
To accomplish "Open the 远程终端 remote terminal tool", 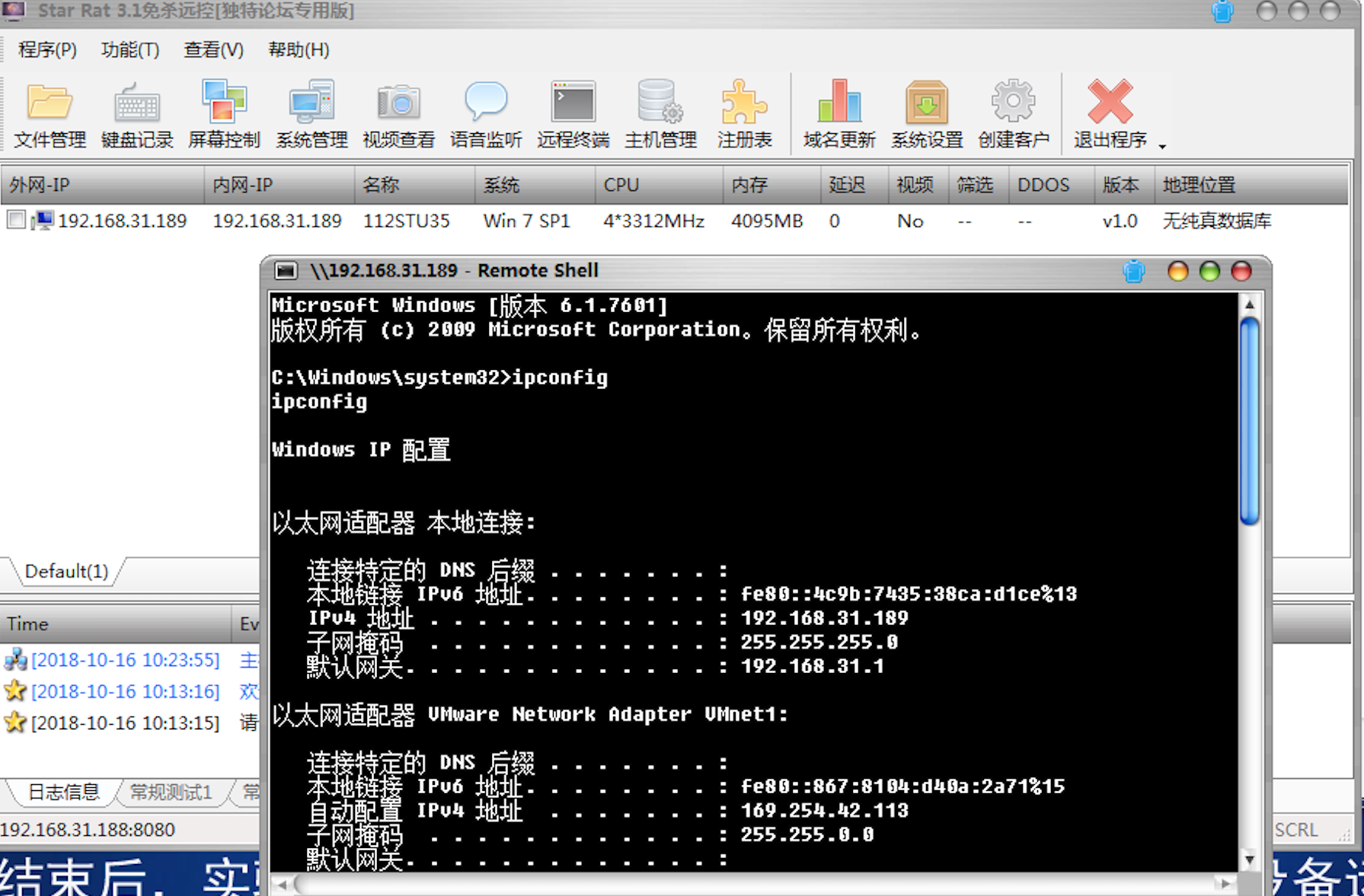I will pos(573,114).
